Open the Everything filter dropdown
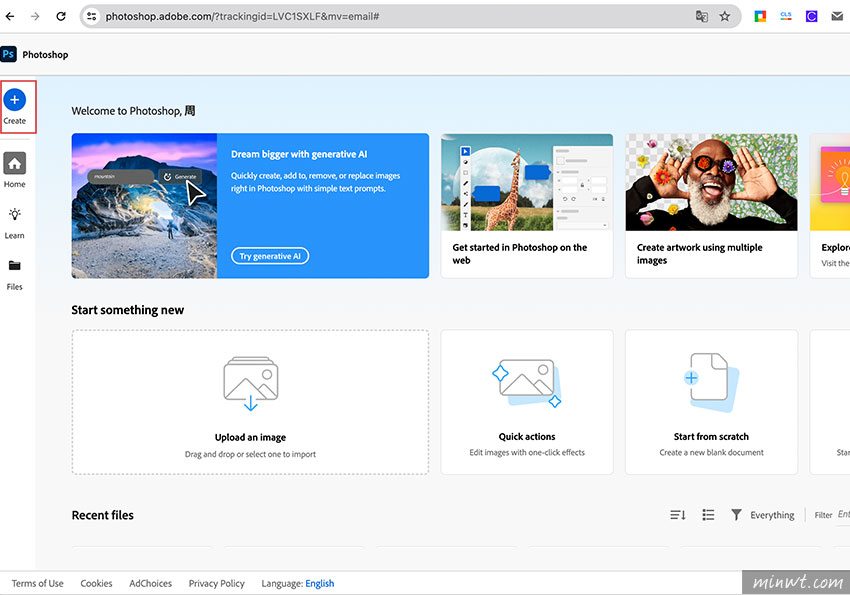Image resolution: width=850 pixels, height=595 pixels. (x=772, y=515)
